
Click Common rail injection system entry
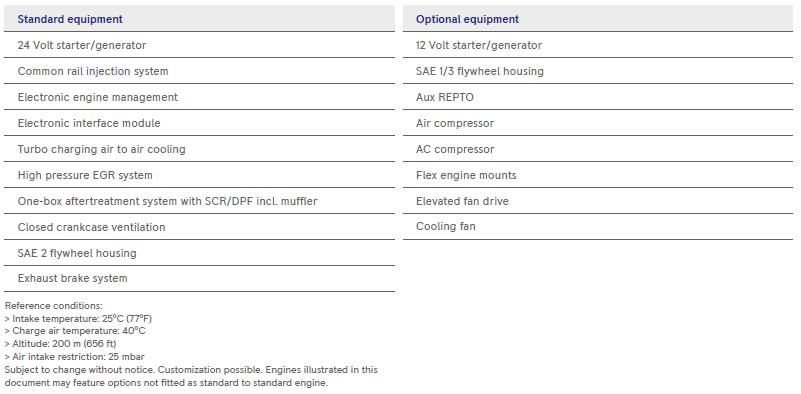pos(199,71)
